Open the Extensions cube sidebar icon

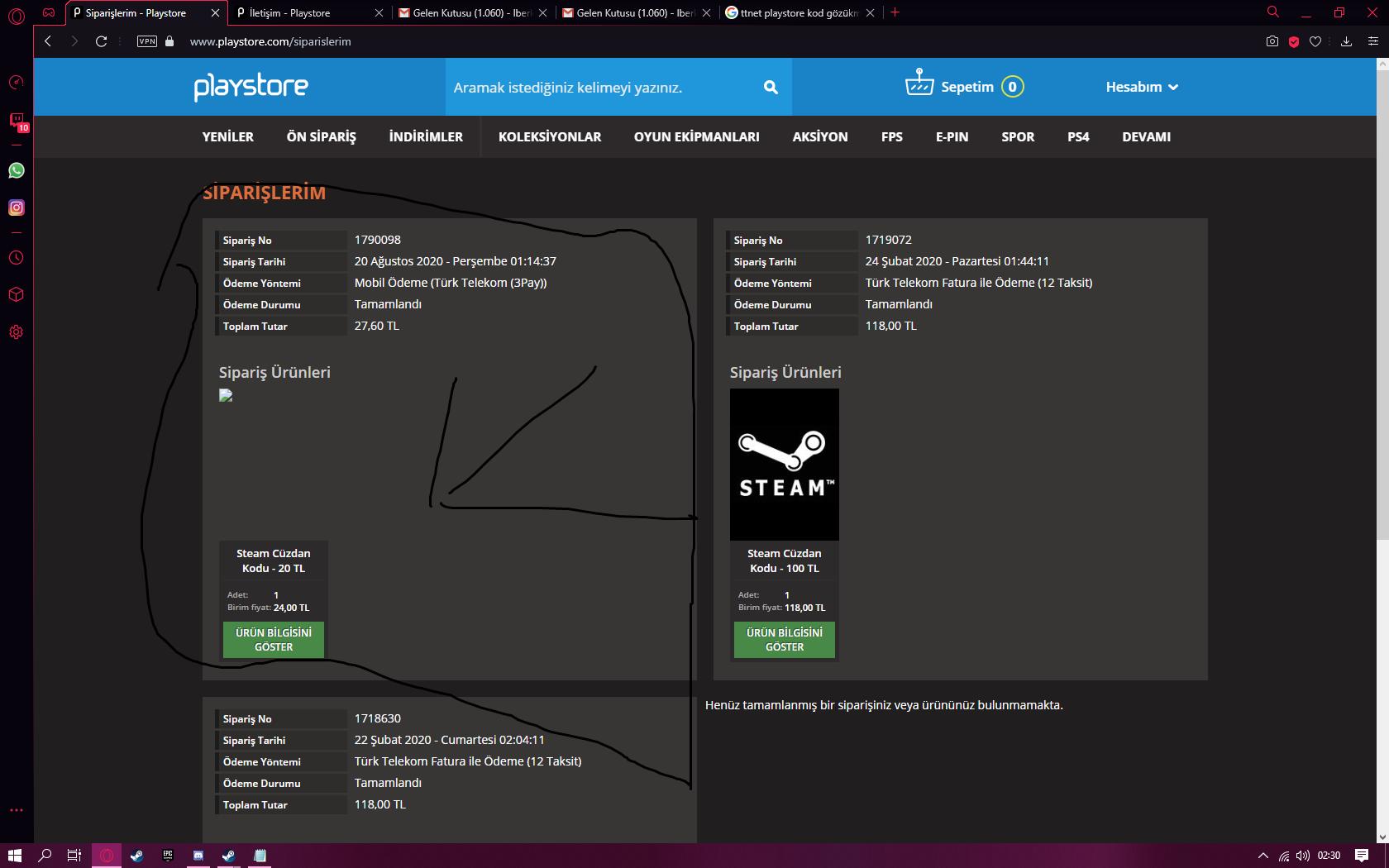[17, 295]
